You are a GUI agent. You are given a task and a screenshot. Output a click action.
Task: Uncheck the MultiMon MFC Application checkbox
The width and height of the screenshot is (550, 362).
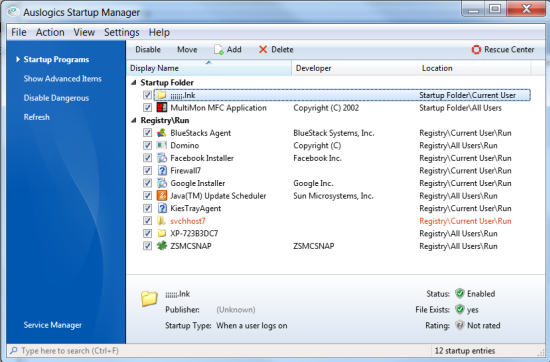click(147, 108)
